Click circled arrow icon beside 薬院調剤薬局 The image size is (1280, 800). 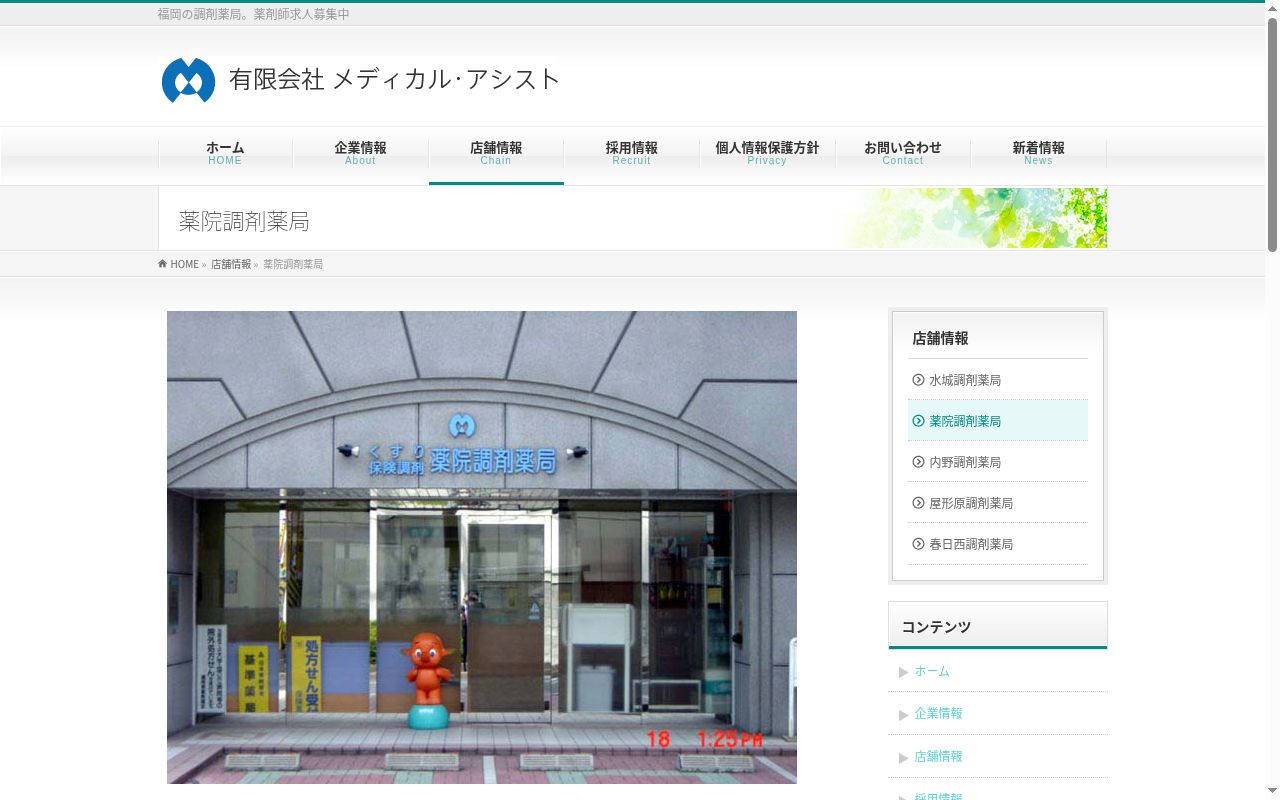point(918,421)
